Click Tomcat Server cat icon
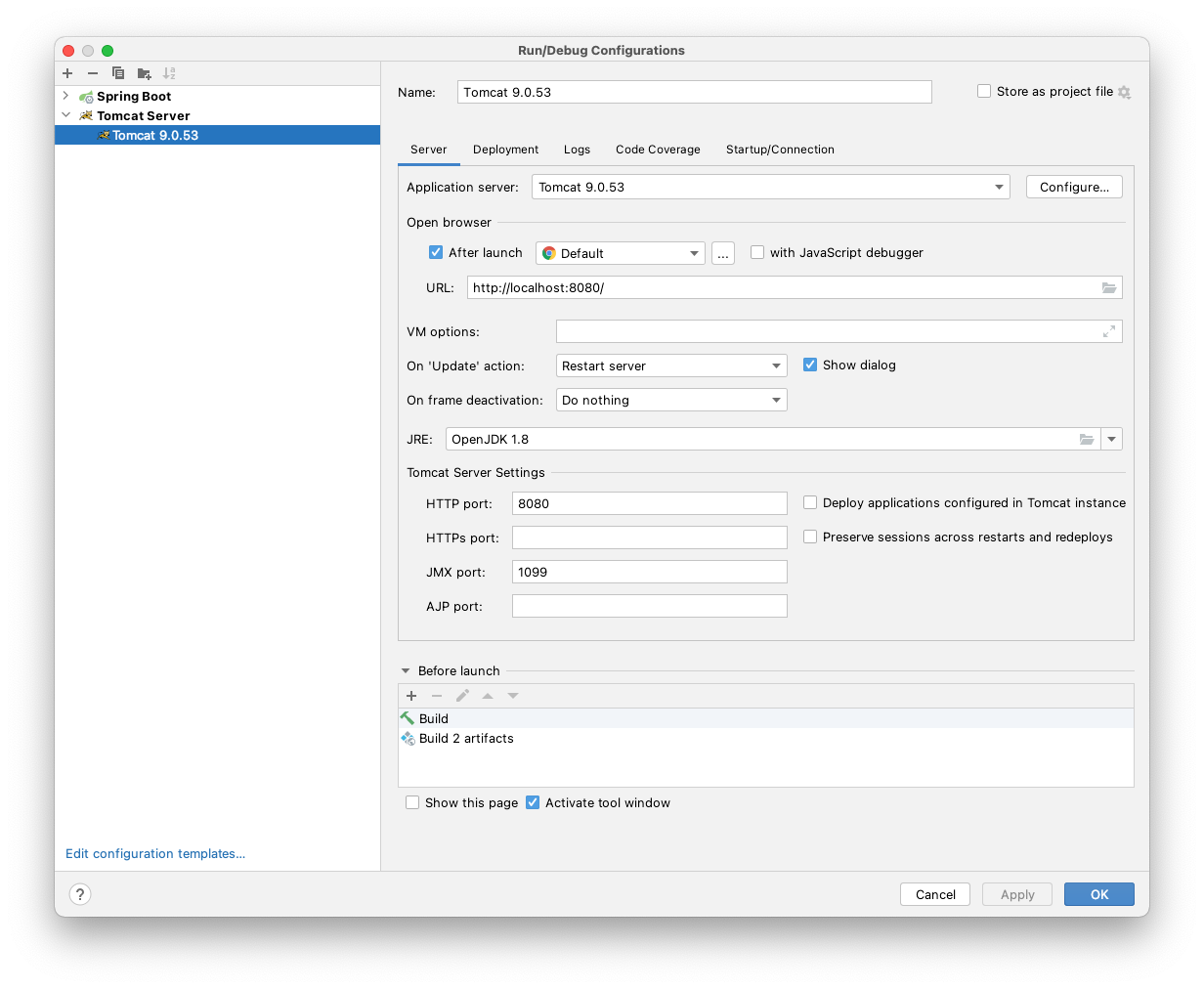This screenshot has width=1204, height=989. tap(86, 116)
